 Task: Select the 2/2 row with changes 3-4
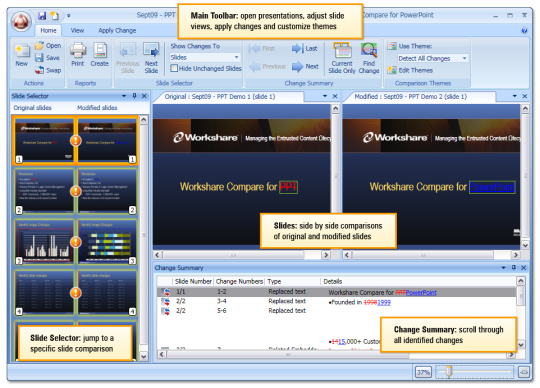(336, 302)
